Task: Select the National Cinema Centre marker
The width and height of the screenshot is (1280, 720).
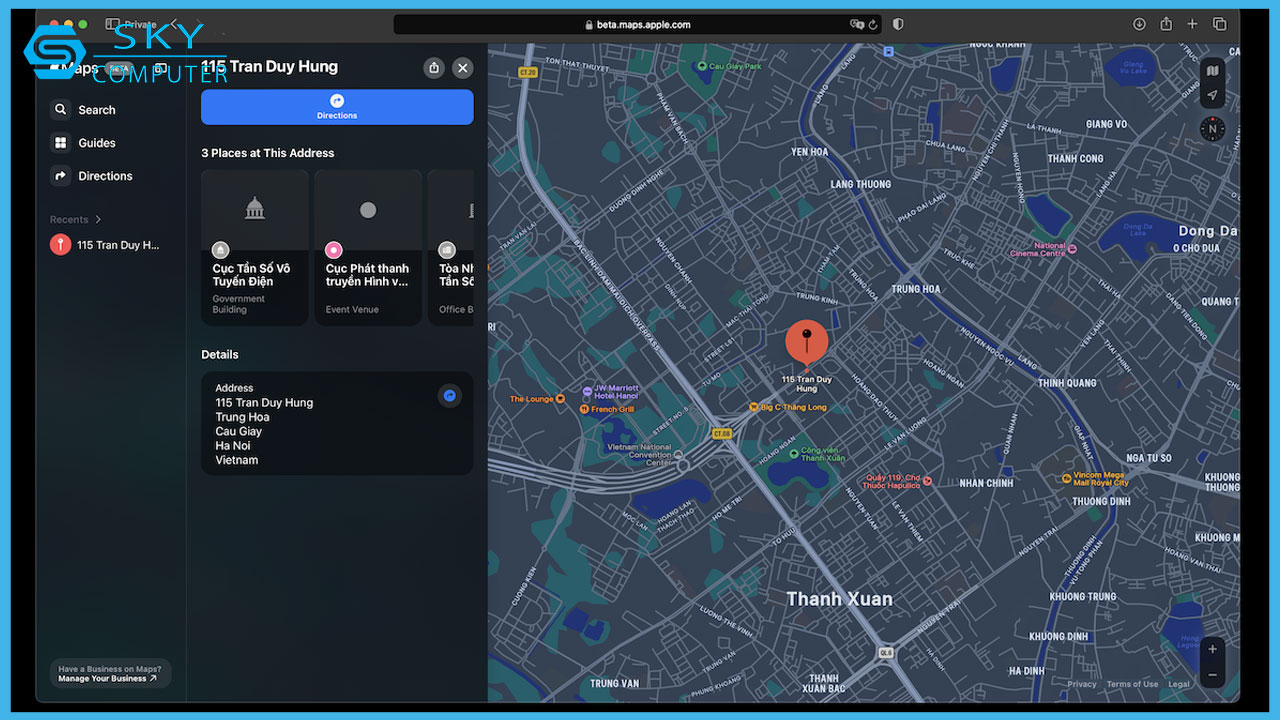Action: click(x=1072, y=248)
